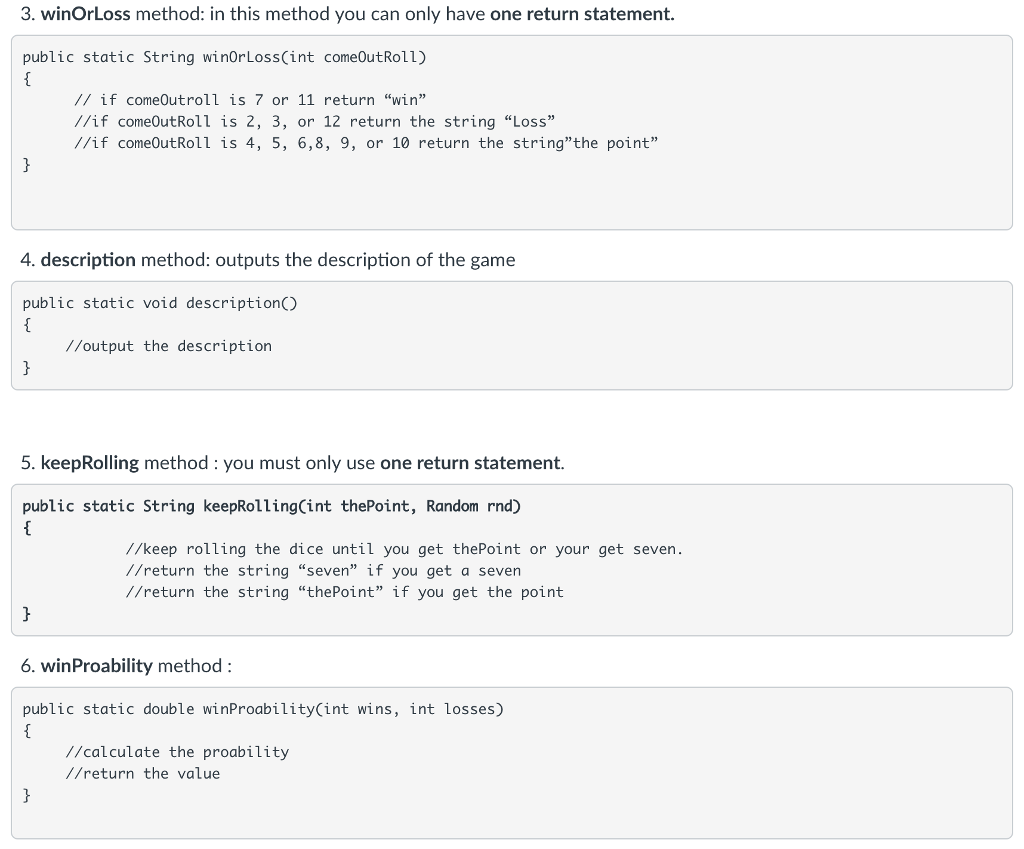This screenshot has width=1024, height=849.
Task: Click the winProability method signature line
Action: (x=263, y=709)
